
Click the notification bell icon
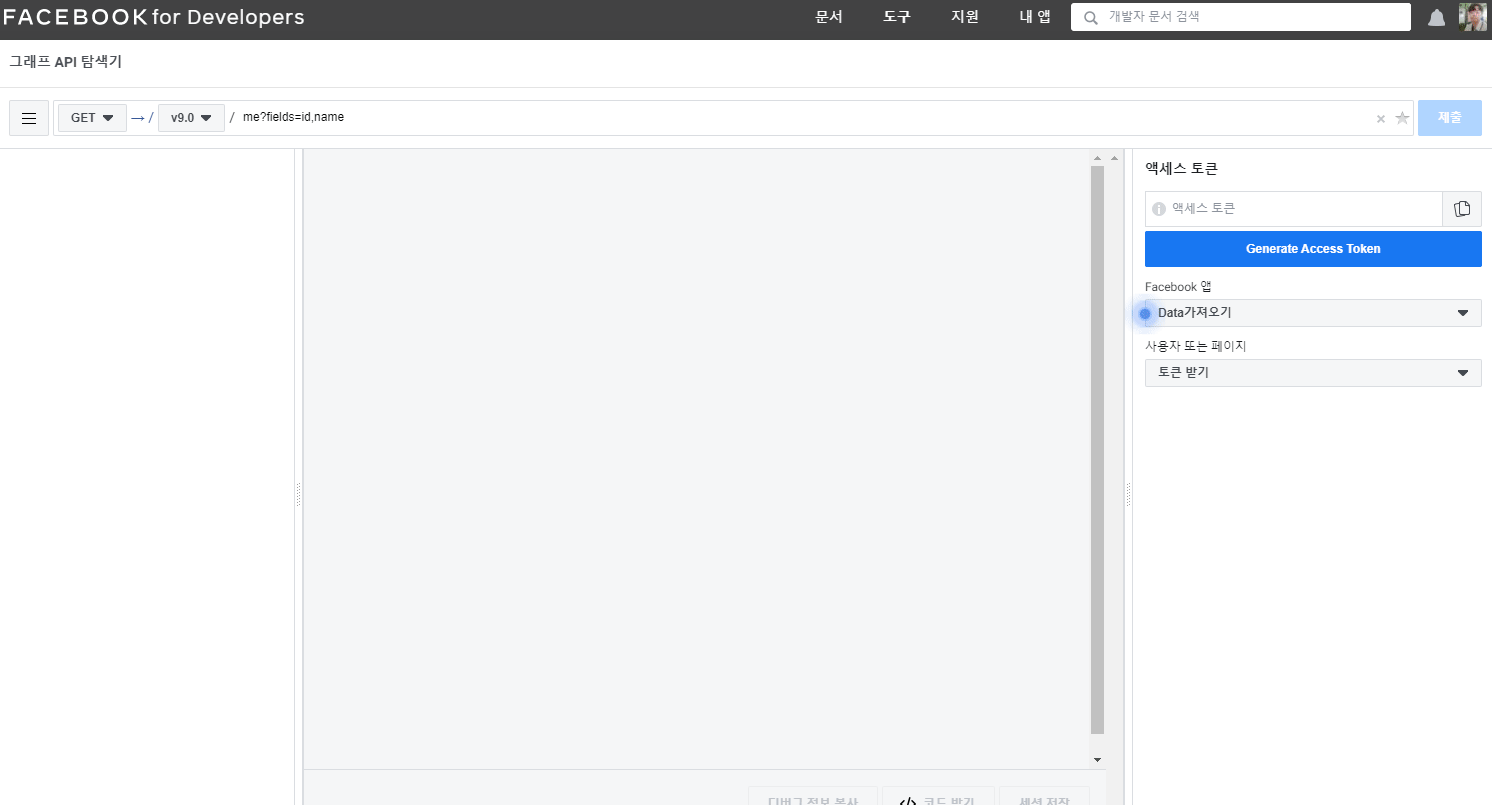[x=1436, y=16]
